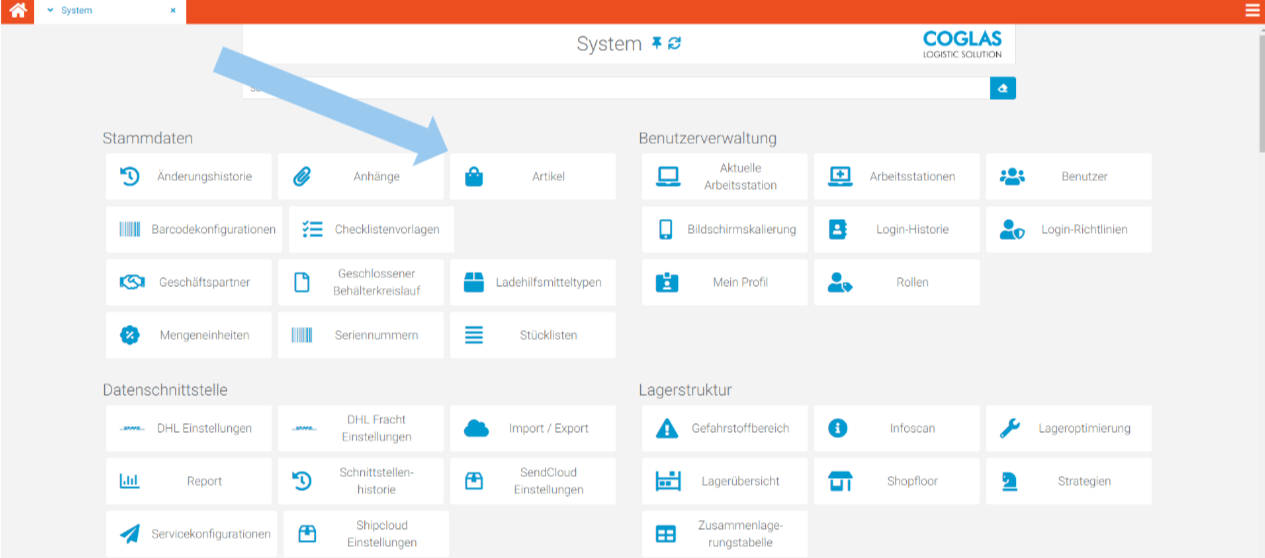Screen dimensions: 1265x558
Task: Close the System tab
Action: coord(173,11)
